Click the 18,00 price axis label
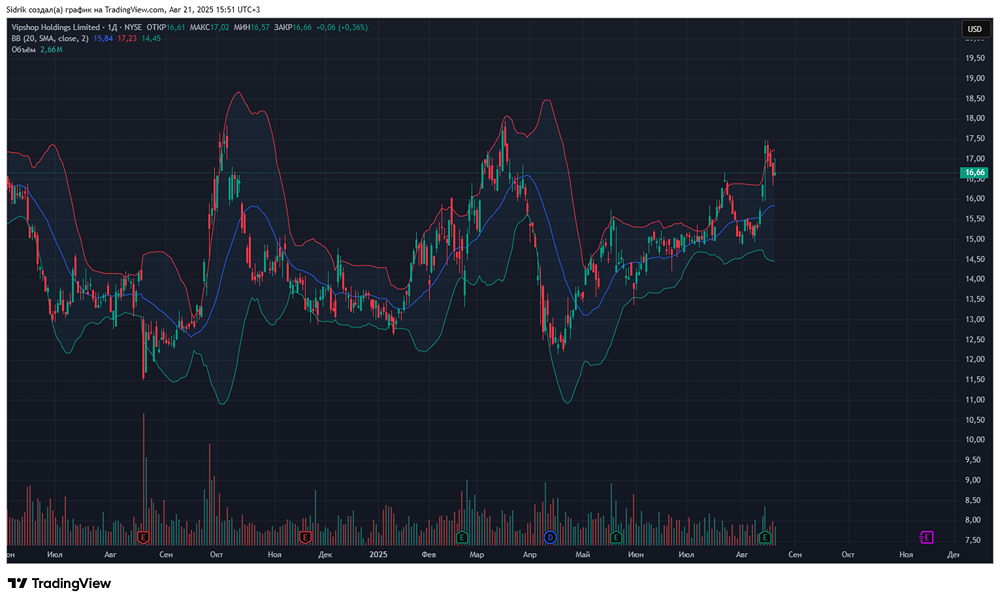 pyautogui.click(x=974, y=119)
